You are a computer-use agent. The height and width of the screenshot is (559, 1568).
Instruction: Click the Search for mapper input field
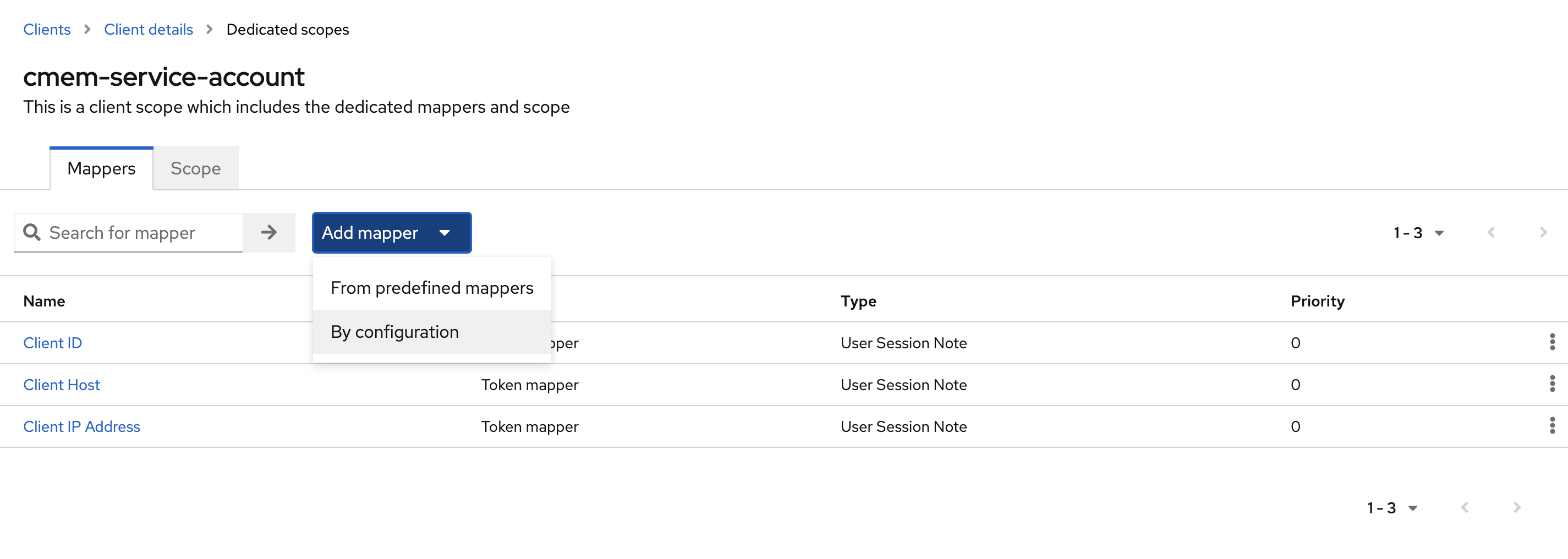[134, 233]
